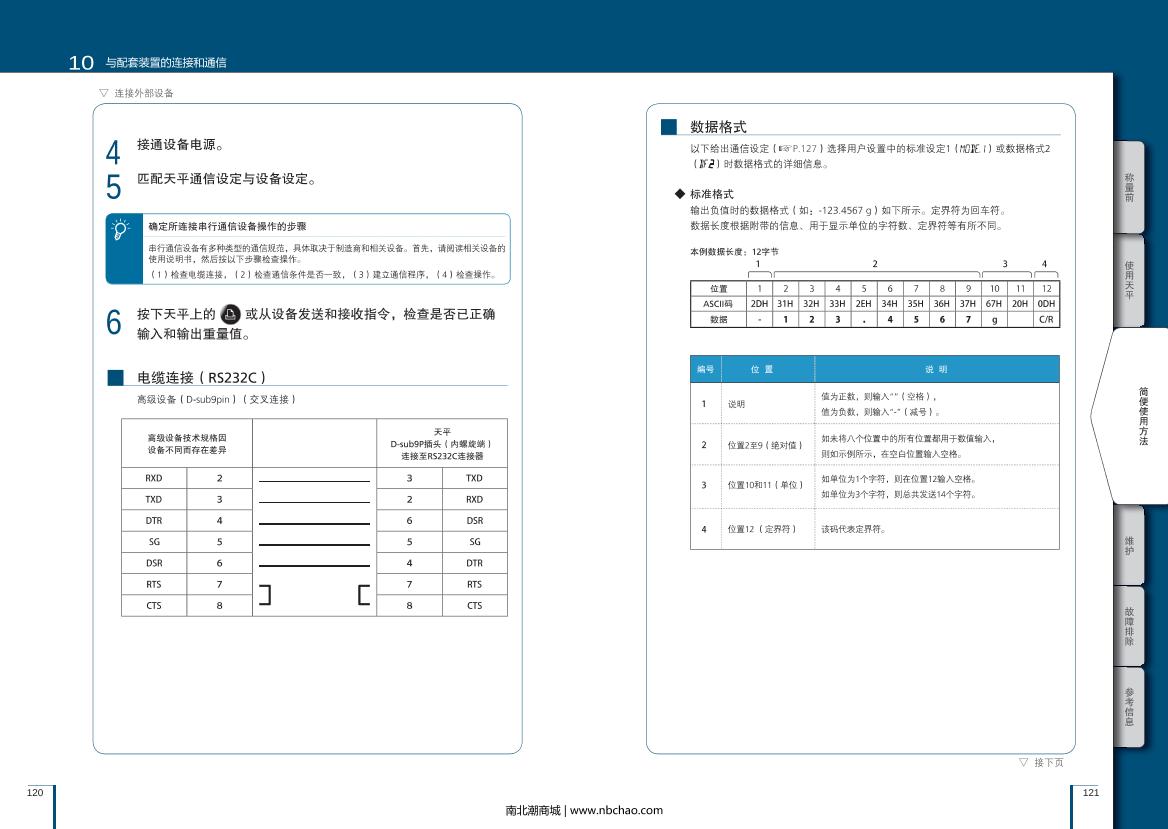Screen dimensions: 1168x829
Task: Click the blue 编号 table header
Action: coord(705,369)
